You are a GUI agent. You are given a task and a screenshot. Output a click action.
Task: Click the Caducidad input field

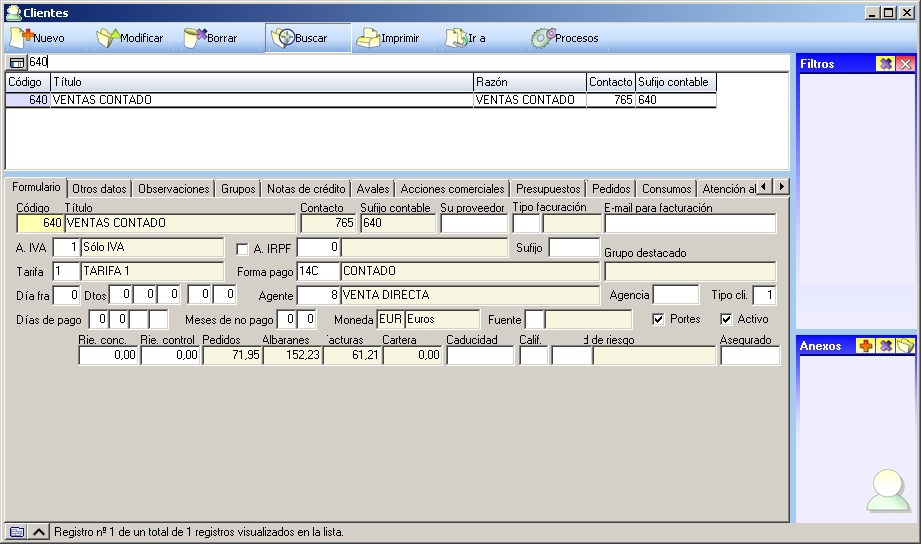[480, 355]
